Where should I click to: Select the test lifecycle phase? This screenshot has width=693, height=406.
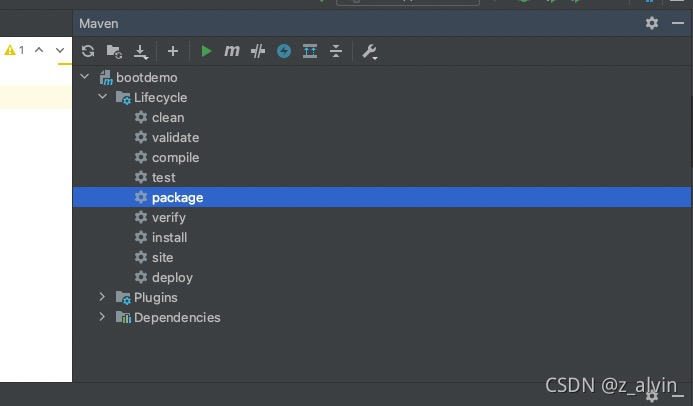click(x=164, y=178)
